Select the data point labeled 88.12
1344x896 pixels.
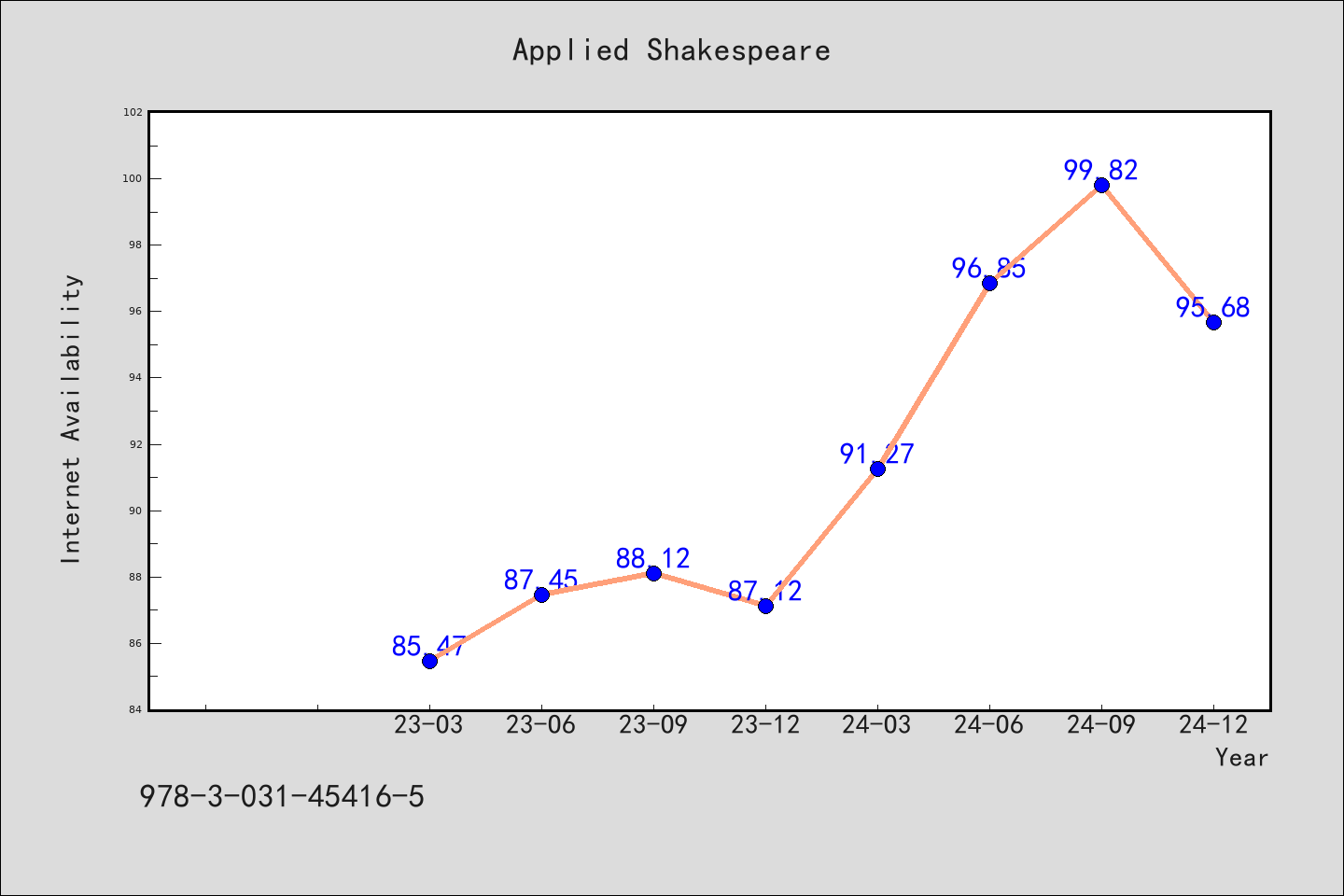653,573
